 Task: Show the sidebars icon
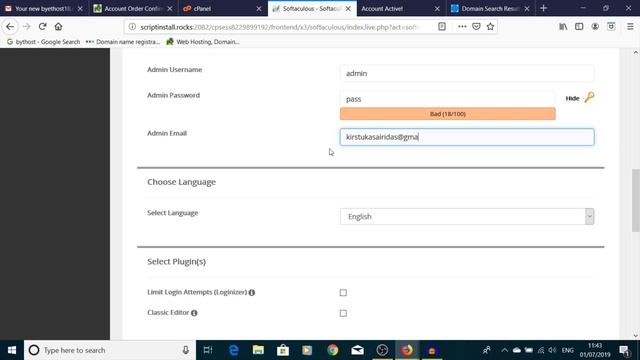click(x=579, y=27)
